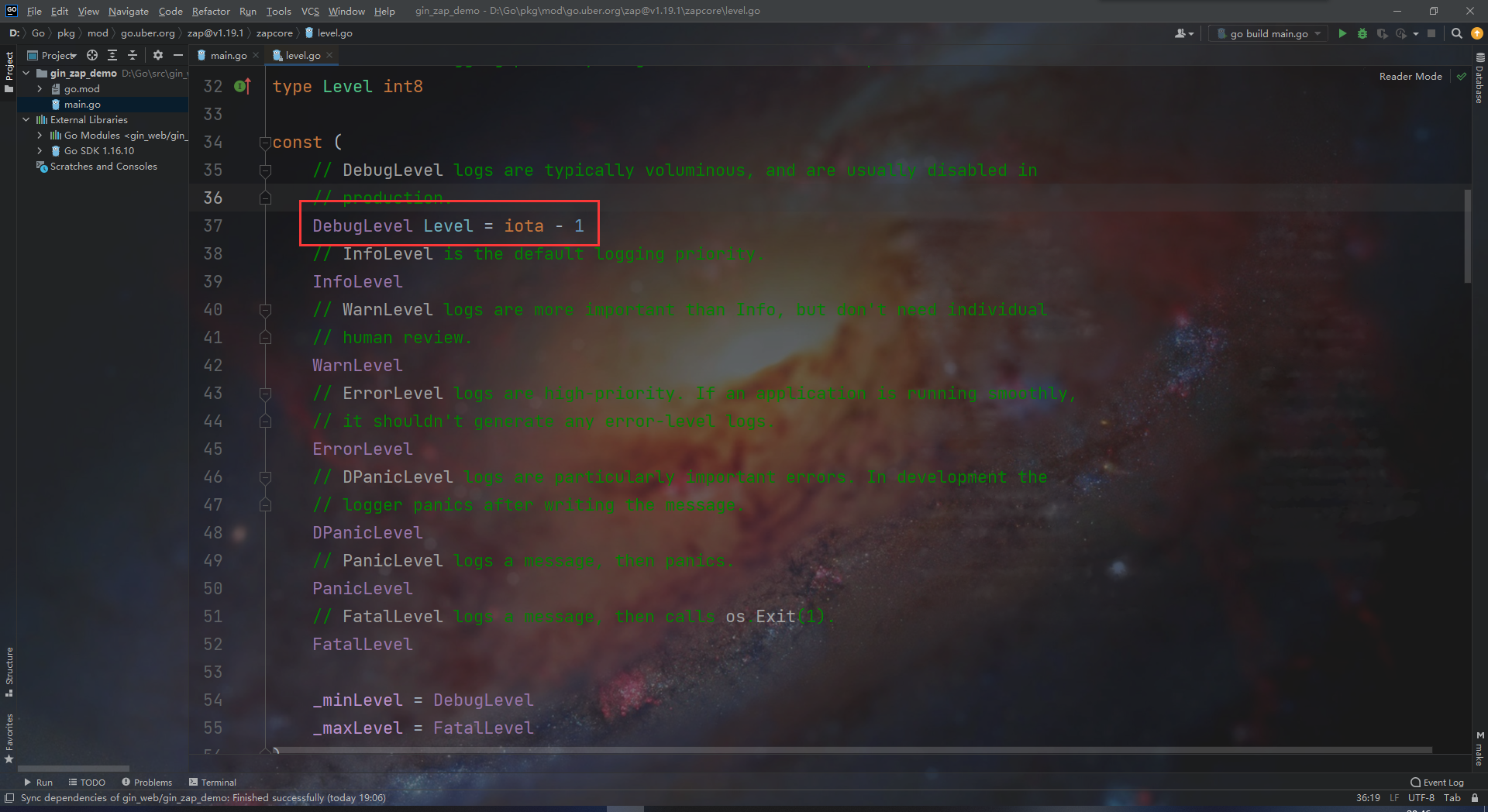Image resolution: width=1488 pixels, height=812 pixels.
Task: Open the Run tool window button
Action: pos(39,783)
